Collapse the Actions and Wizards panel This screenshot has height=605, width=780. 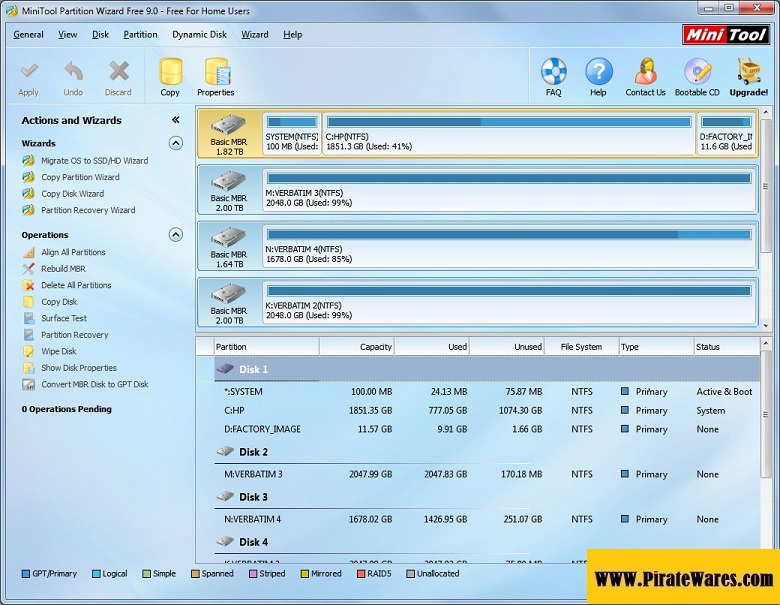pos(176,120)
